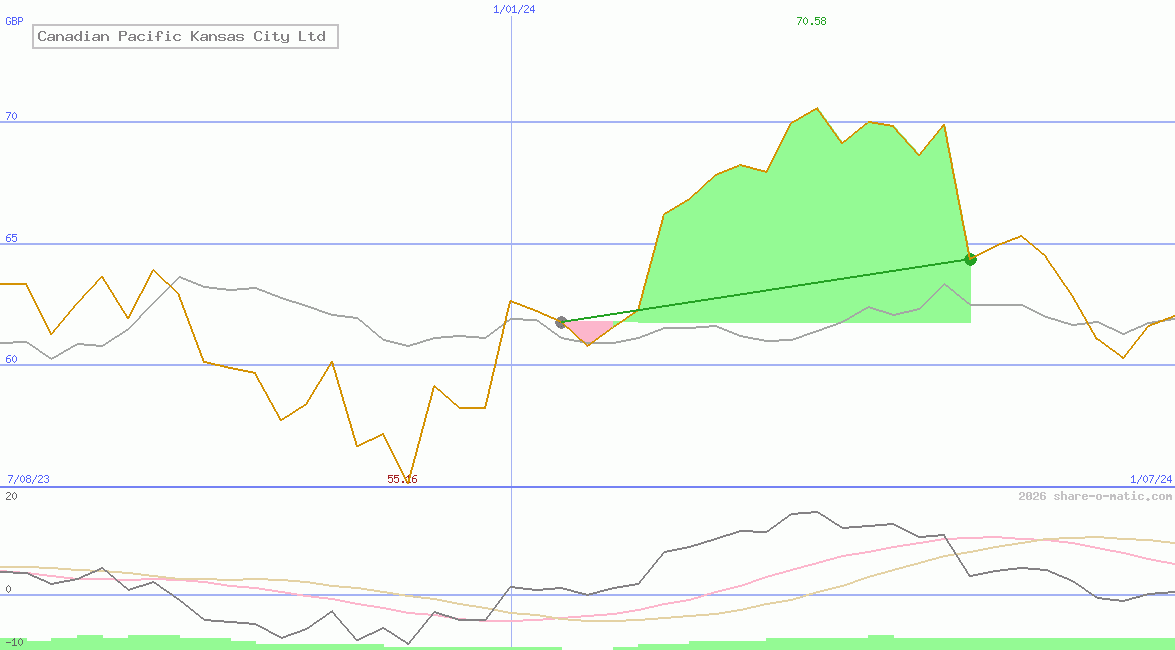This screenshot has height=650, width=1175.
Task: Click the pink loss triangle area
Action: click(588, 330)
